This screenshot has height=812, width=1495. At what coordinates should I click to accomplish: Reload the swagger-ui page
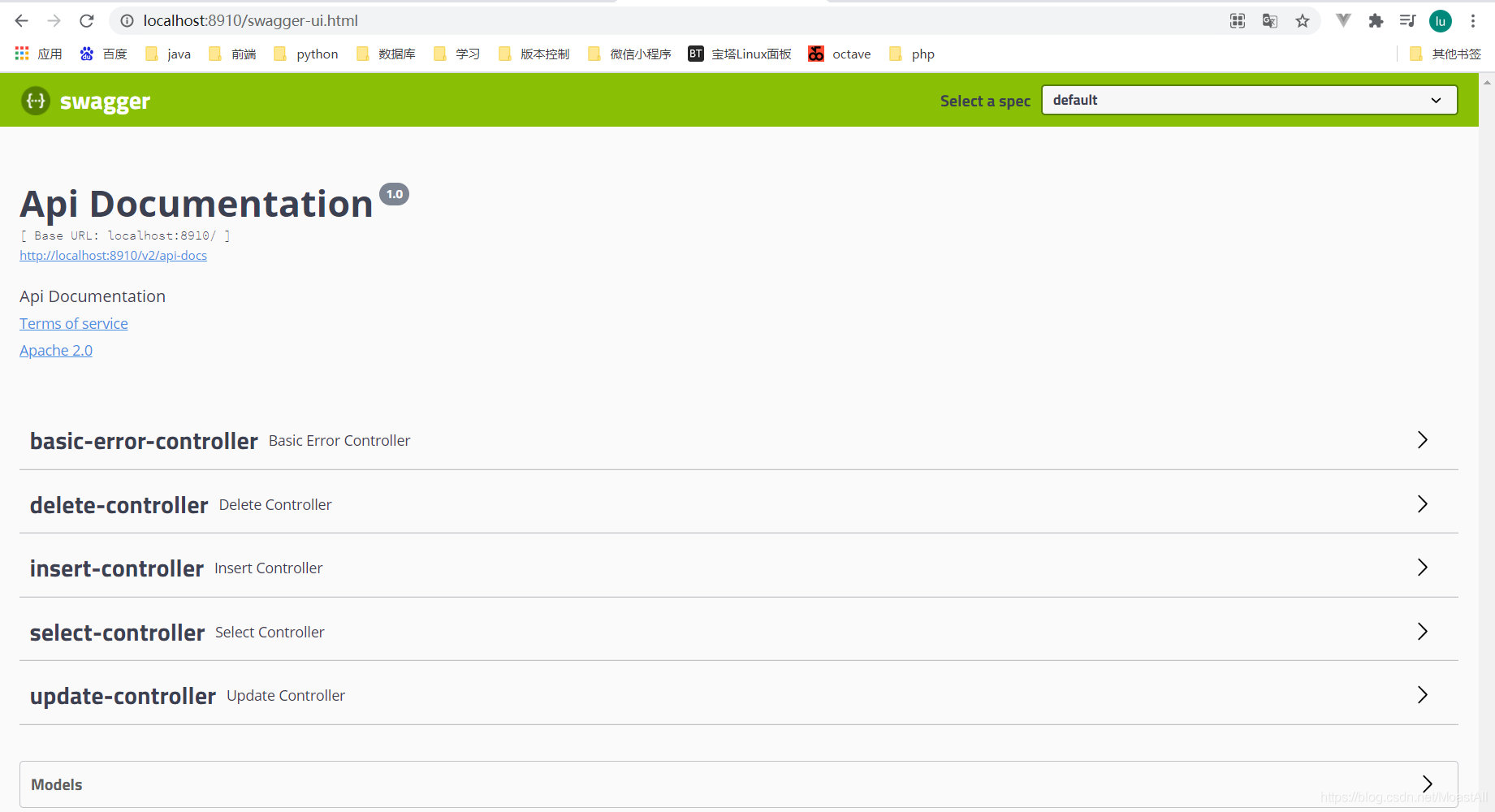point(87,21)
